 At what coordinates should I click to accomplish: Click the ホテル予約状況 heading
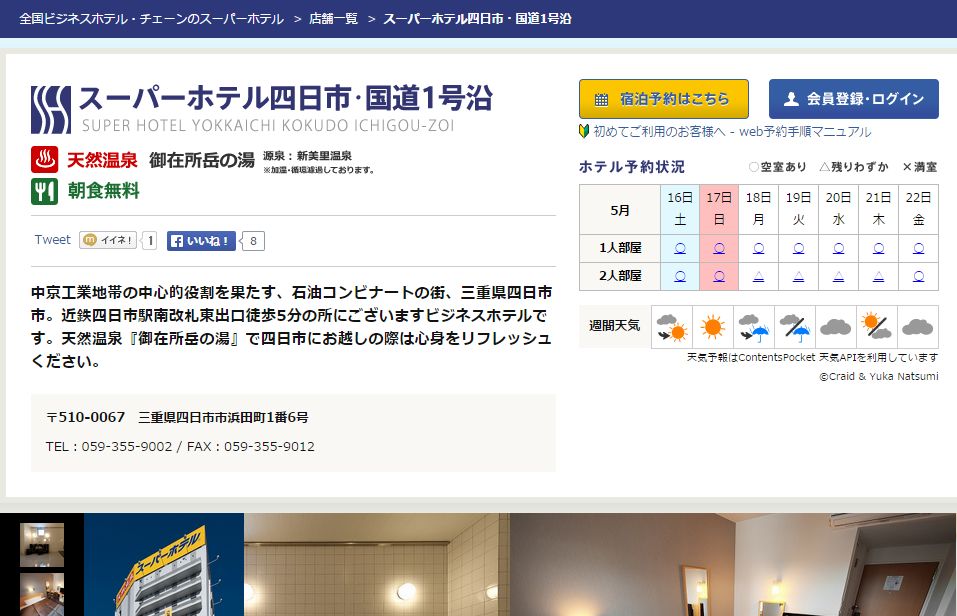[632, 167]
